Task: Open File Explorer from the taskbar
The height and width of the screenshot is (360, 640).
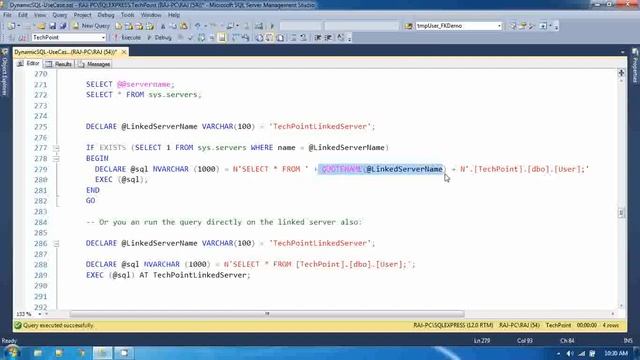Action: tap(38, 353)
